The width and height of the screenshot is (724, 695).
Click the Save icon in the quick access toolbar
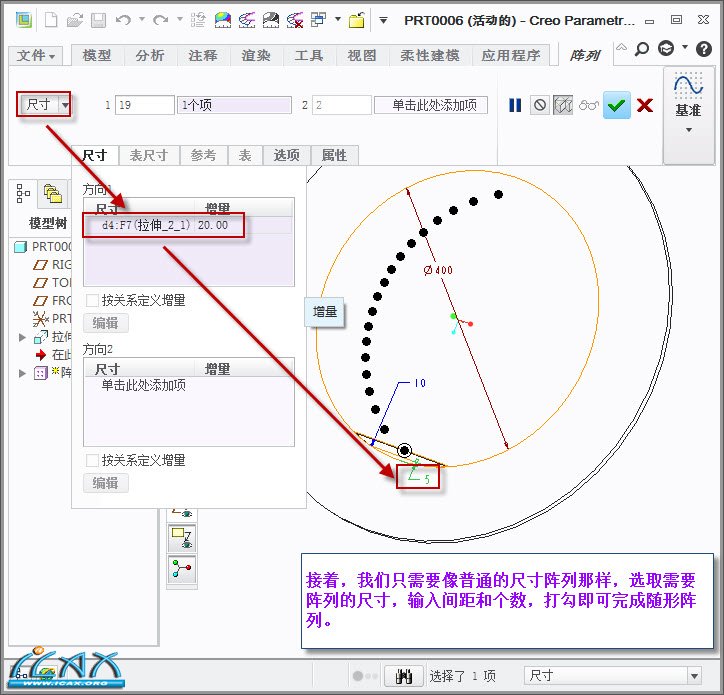(x=98, y=20)
